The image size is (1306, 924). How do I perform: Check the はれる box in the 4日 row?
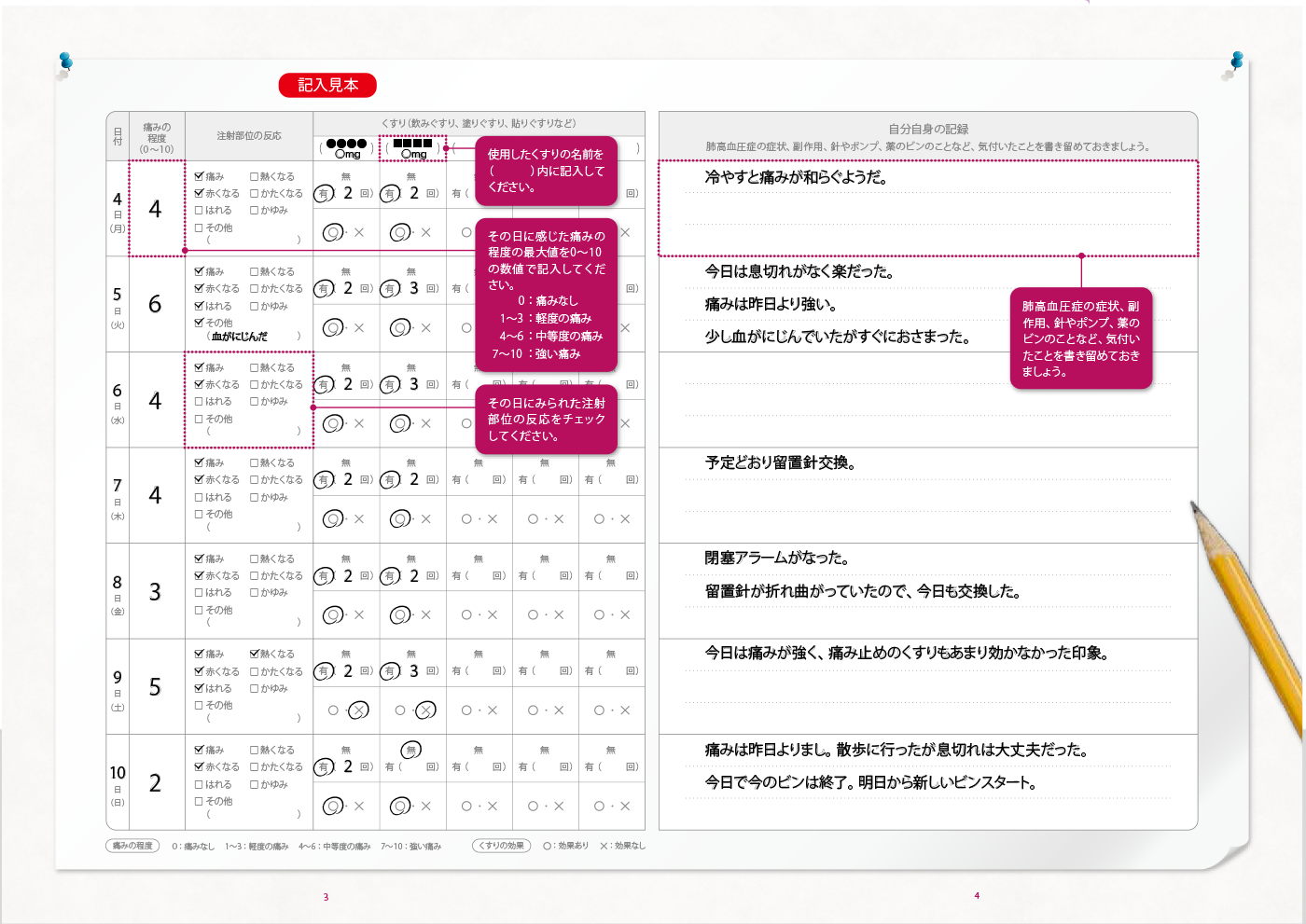tap(199, 211)
